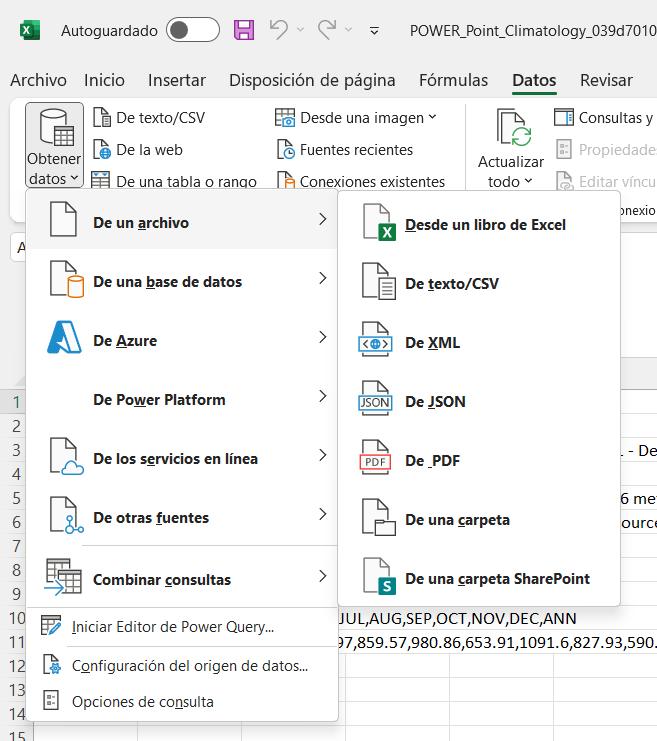
Task: Click the Opciones de consulta icon
Action: [51, 700]
